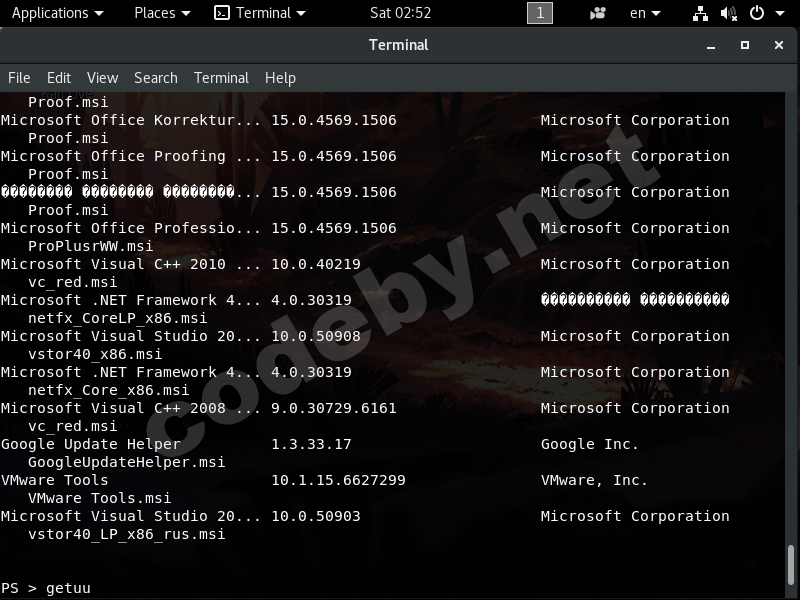Minimize the Terminal window
Viewport: 800px width, 600px height.
[x=711, y=45]
